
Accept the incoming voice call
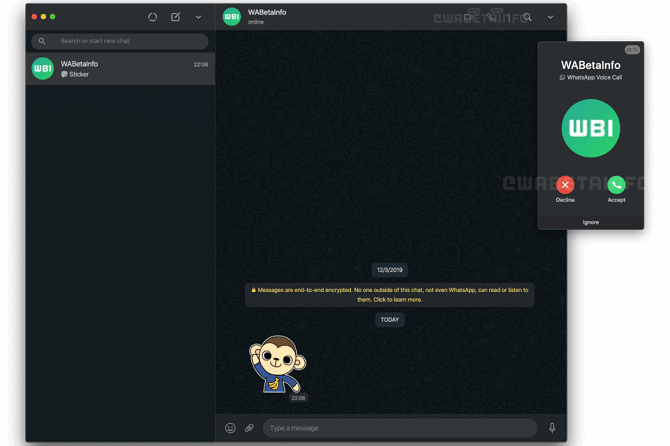click(616, 185)
